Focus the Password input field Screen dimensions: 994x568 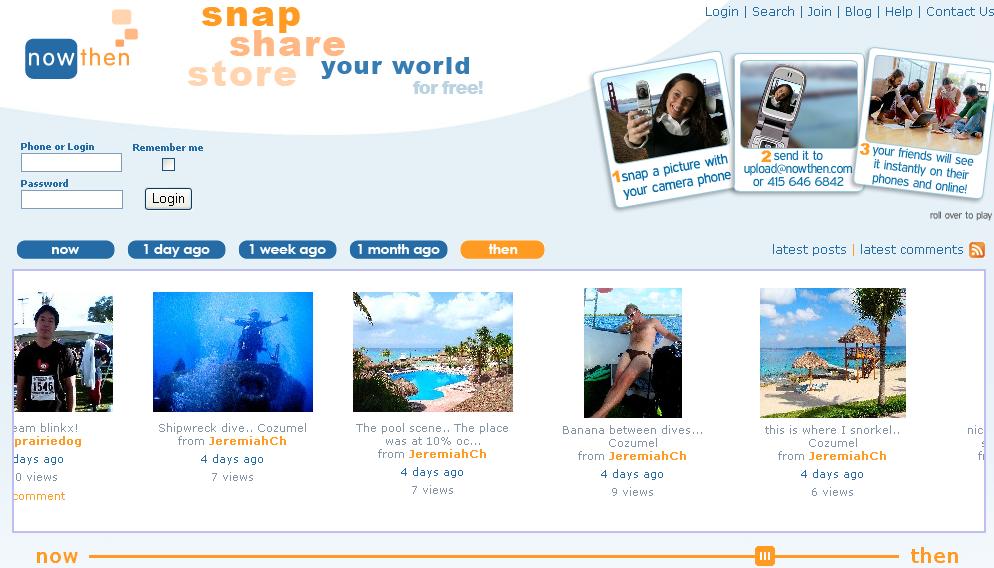pos(72,199)
